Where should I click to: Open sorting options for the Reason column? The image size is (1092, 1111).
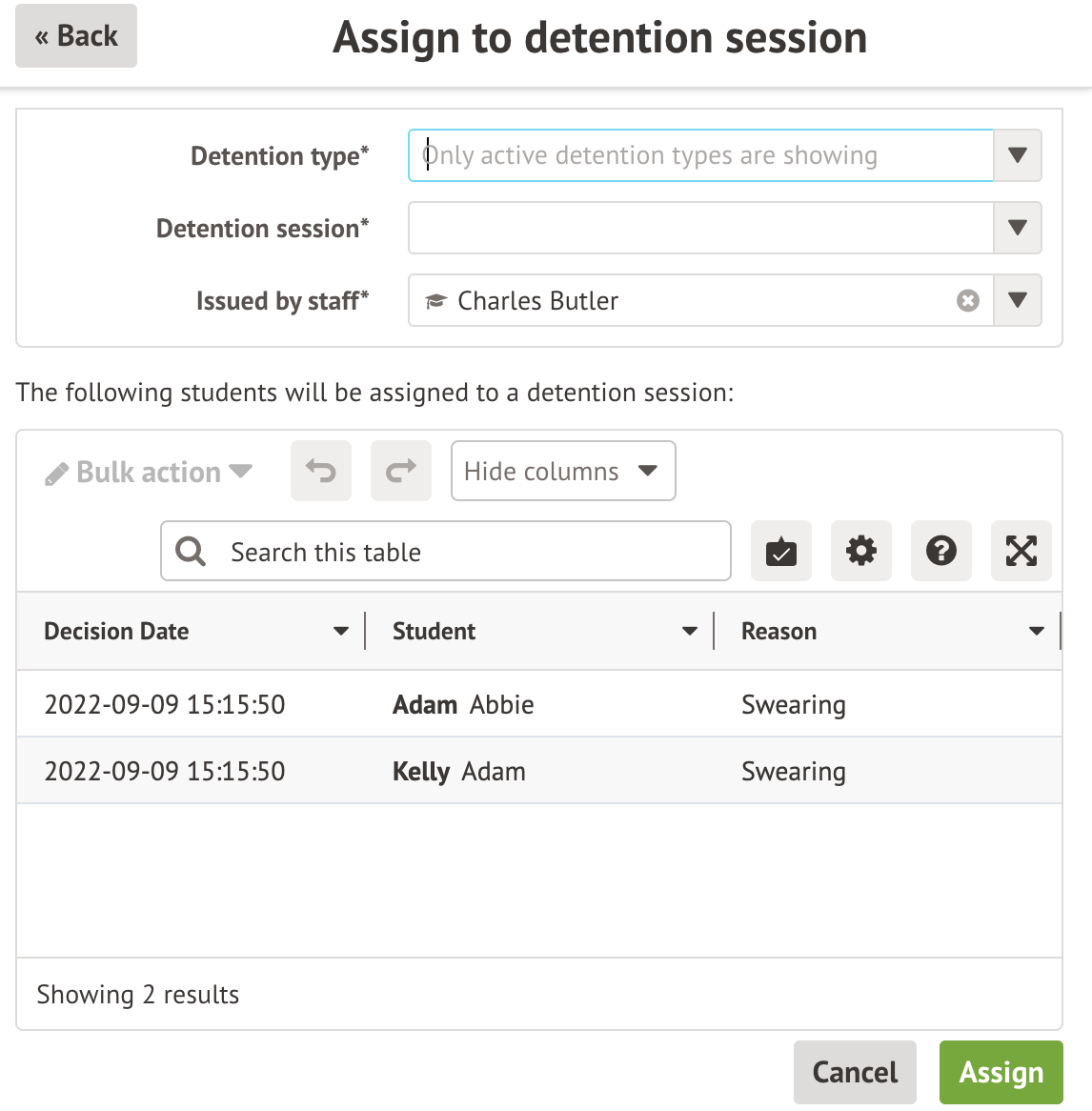(1037, 630)
